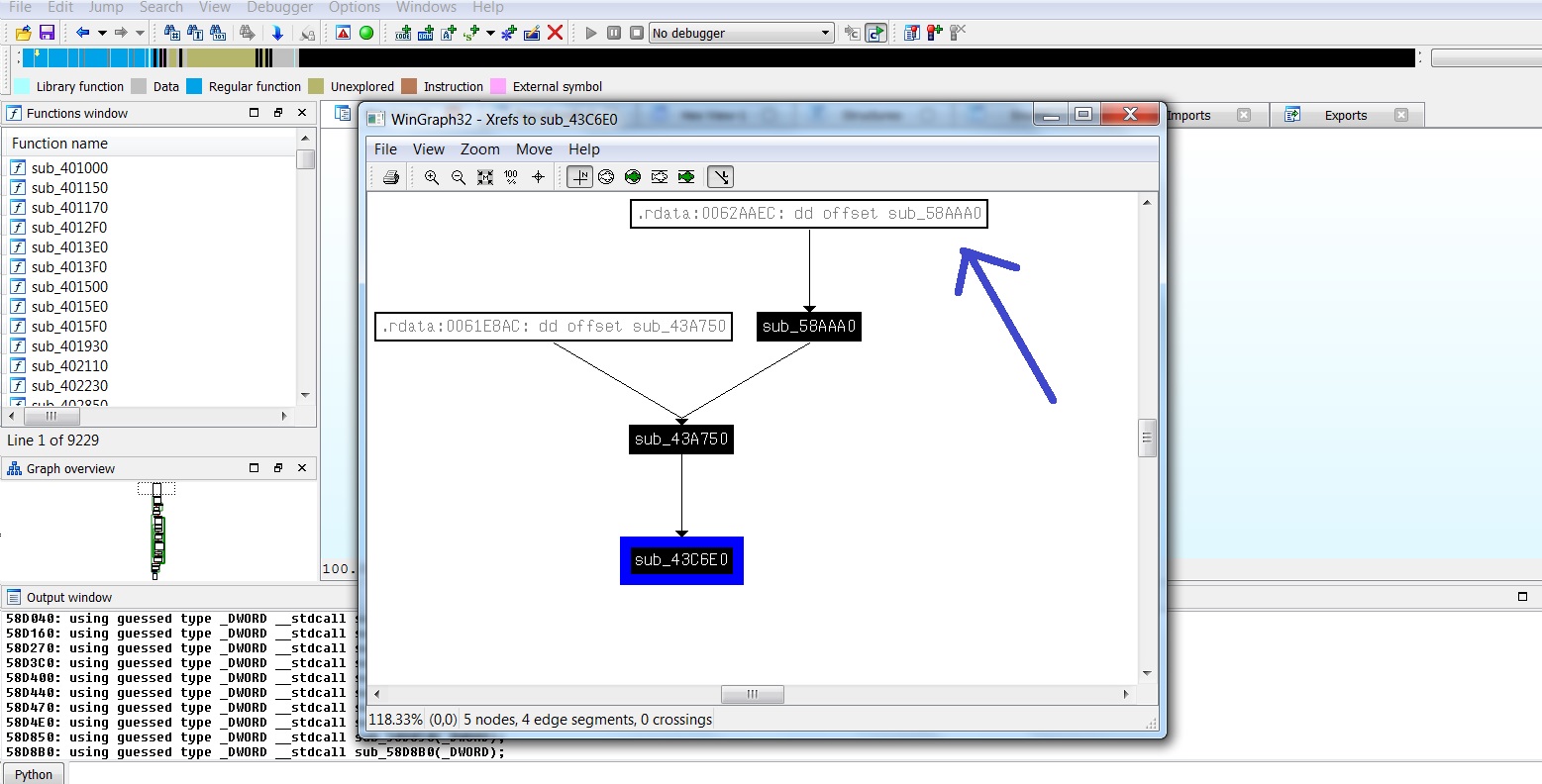The width and height of the screenshot is (1542, 784).
Task: Toggle the edge routing tool in WinGraph32 toolbar
Action: [720, 176]
